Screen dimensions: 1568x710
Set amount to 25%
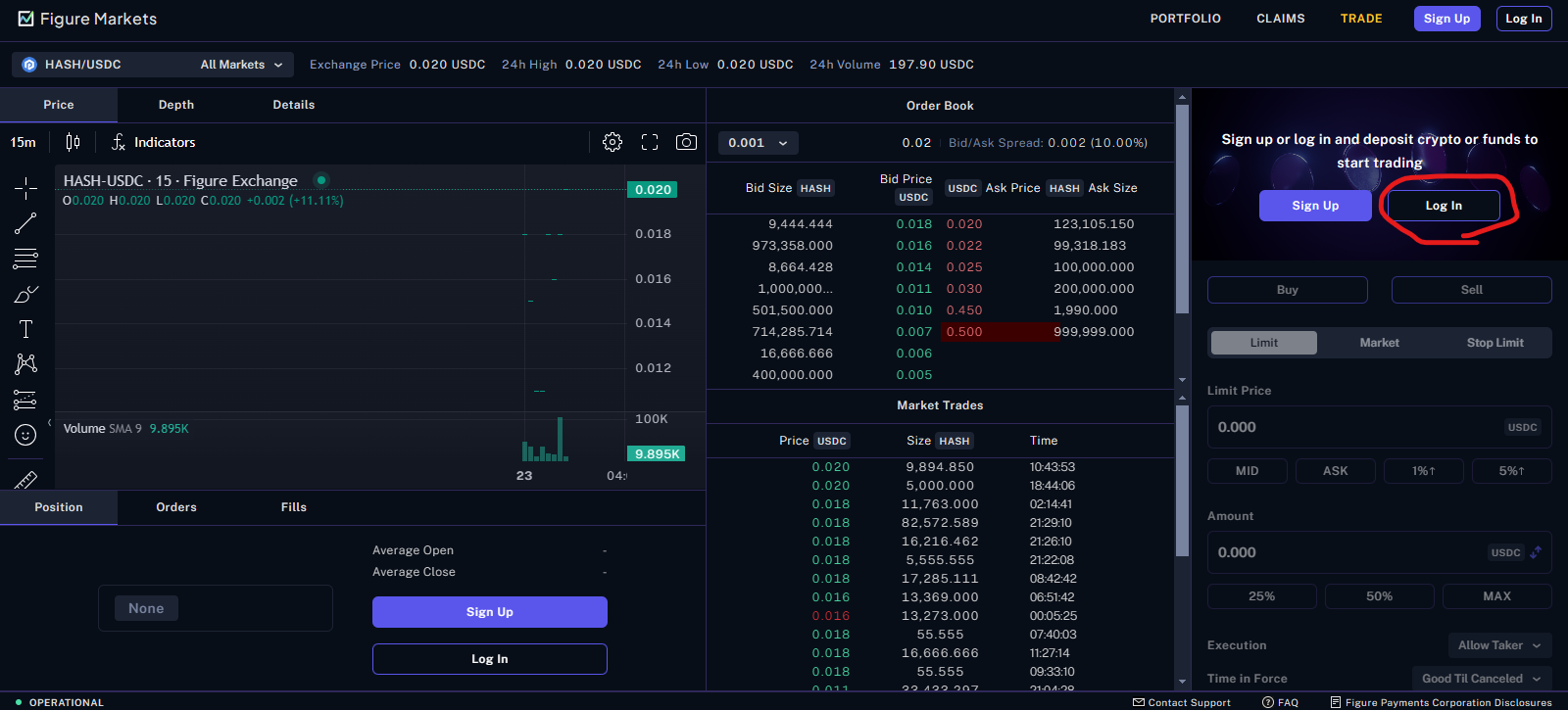pos(1262,596)
